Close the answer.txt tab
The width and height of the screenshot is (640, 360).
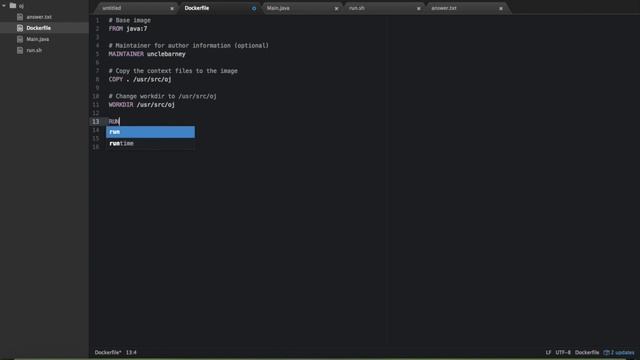pos(501,9)
